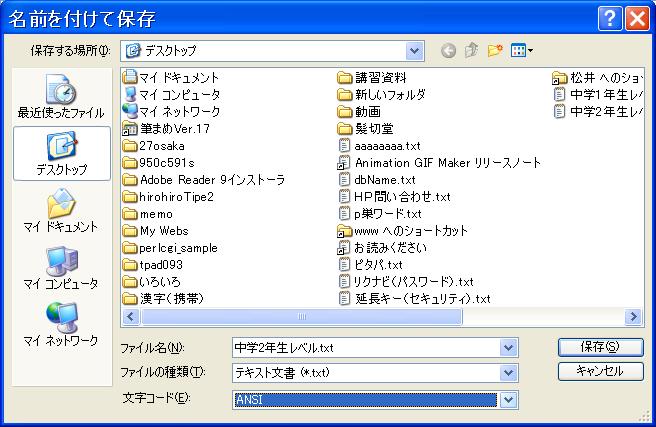Select デスクトップ in the places bar
The width and height of the screenshot is (656, 427).
(x=60, y=154)
